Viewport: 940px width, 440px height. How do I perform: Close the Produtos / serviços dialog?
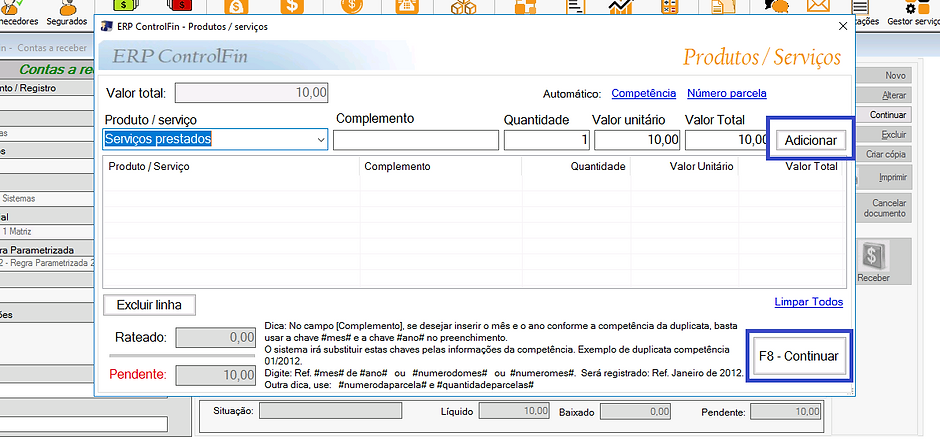coord(843,26)
